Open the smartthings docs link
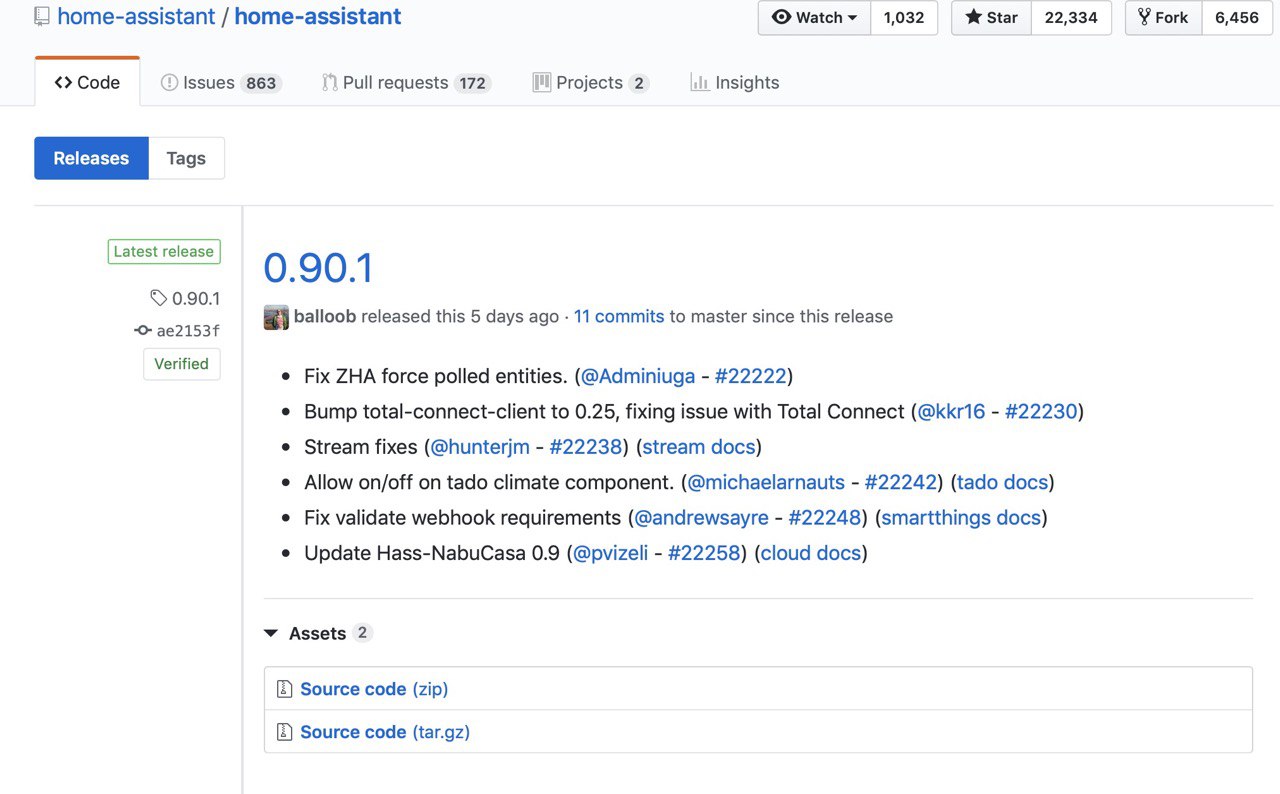The width and height of the screenshot is (1280, 794). point(961,518)
